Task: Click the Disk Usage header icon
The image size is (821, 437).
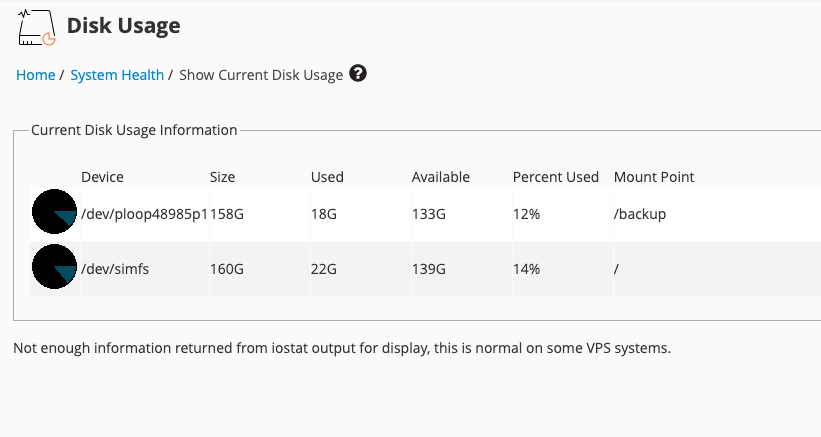Action: pos(37,27)
